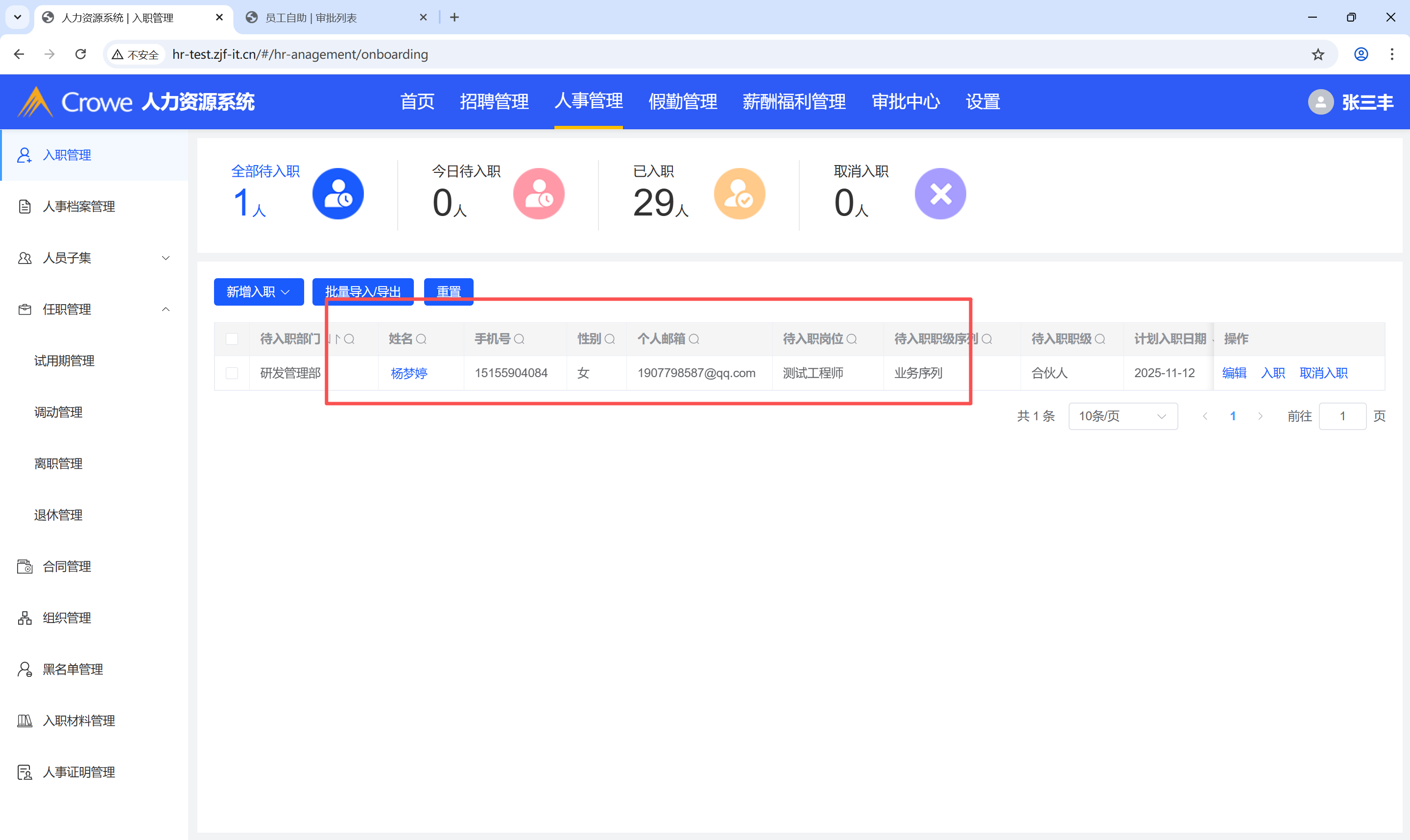
Task: Click search icon in 待入职岗位 column header
Action: coord(852,339)
